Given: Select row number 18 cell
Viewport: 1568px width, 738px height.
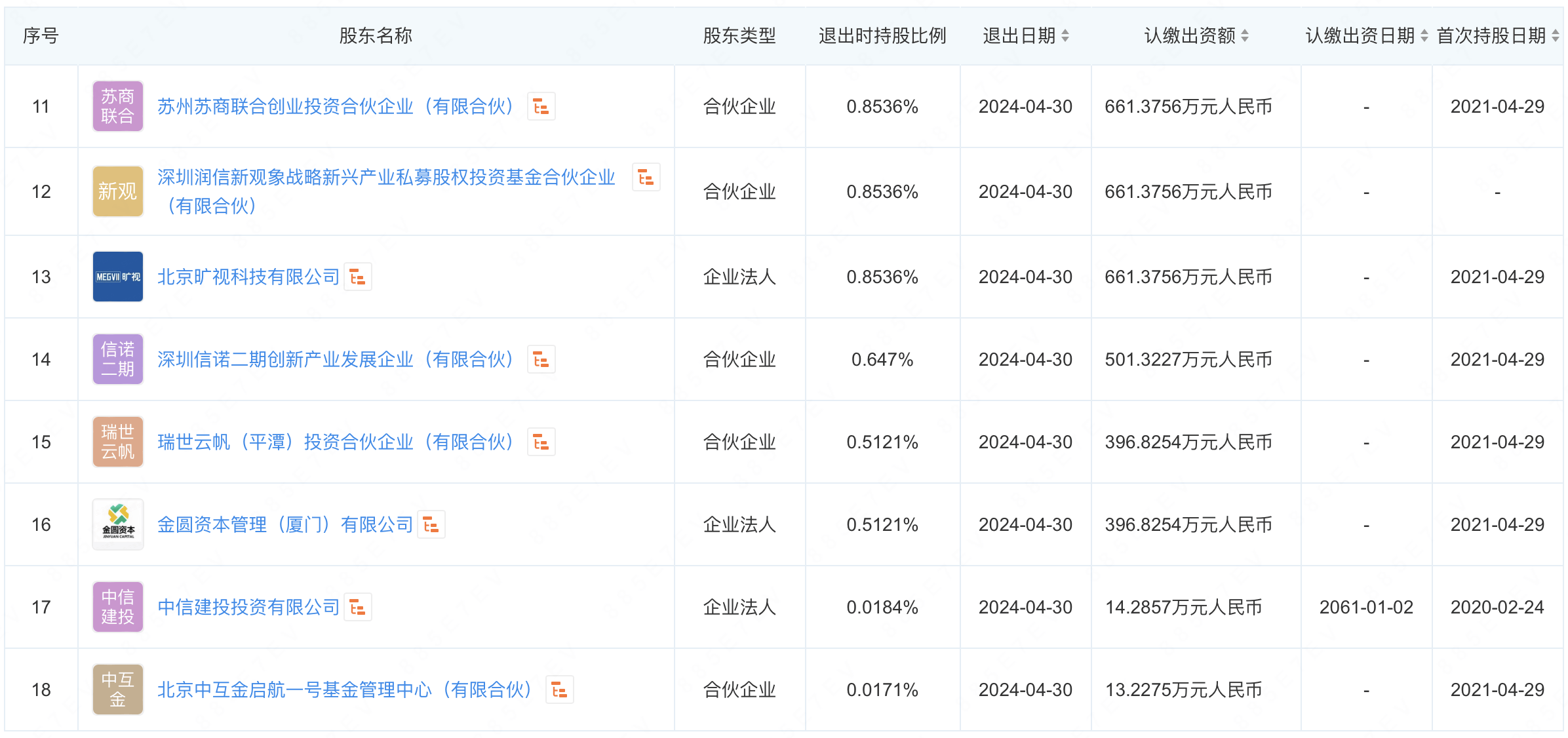Looking at the screenshot, I should click(x=41, y=690).
